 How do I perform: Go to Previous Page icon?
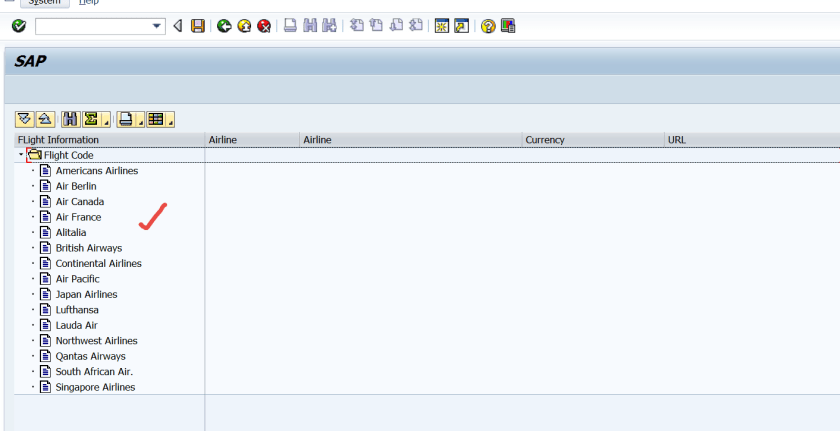[x=376, y=25]
